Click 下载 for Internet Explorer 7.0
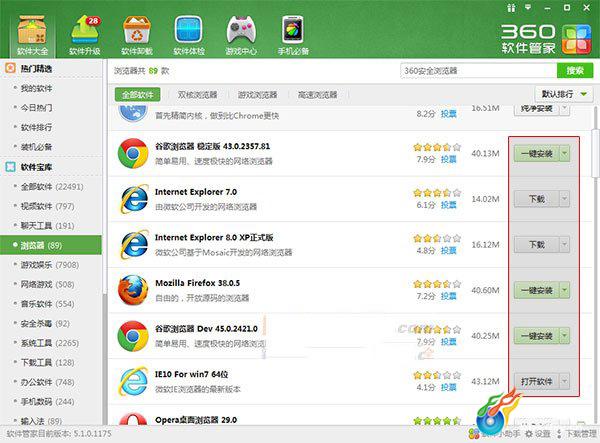The height and width of the screenshot is (443, 600). click(536, 199)
